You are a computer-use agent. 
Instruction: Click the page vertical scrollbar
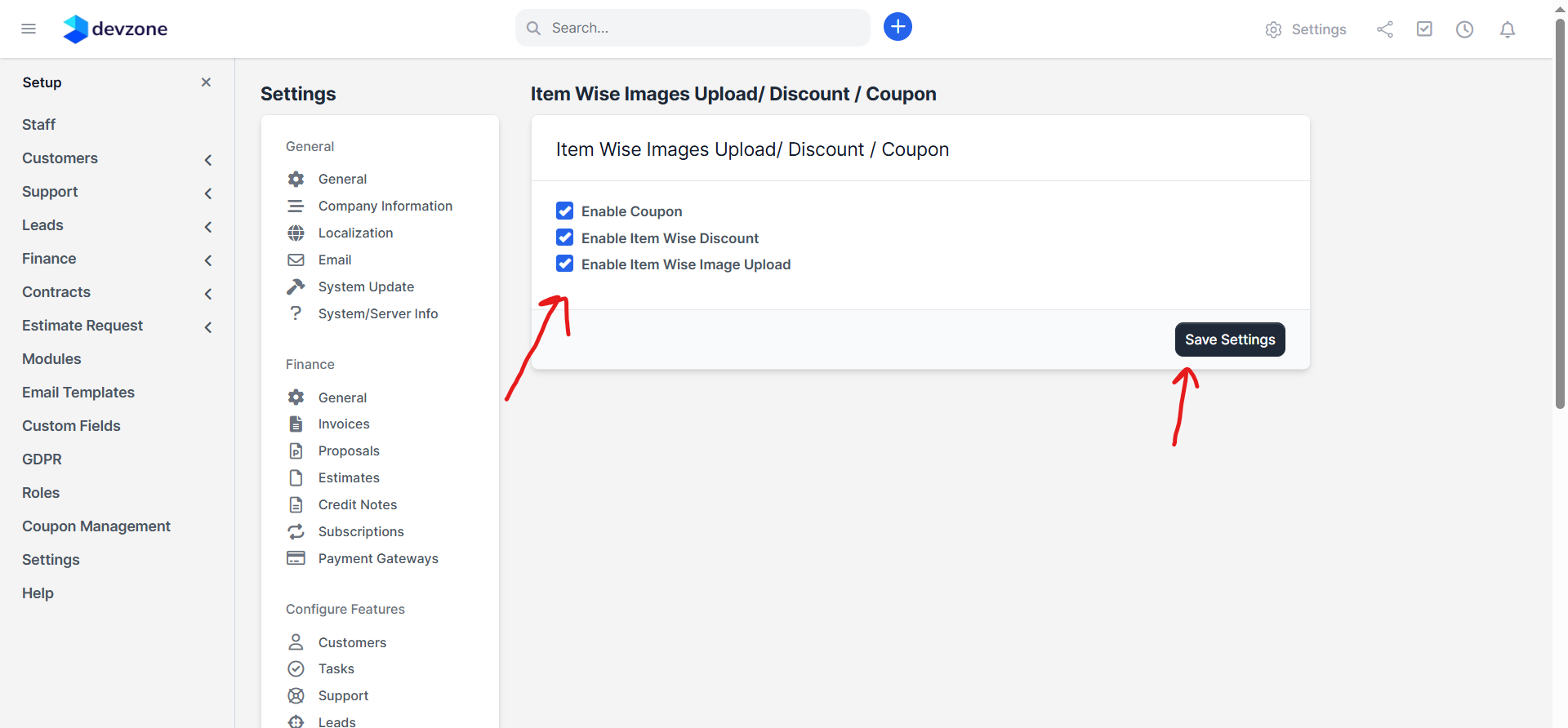coord(1560,212)
